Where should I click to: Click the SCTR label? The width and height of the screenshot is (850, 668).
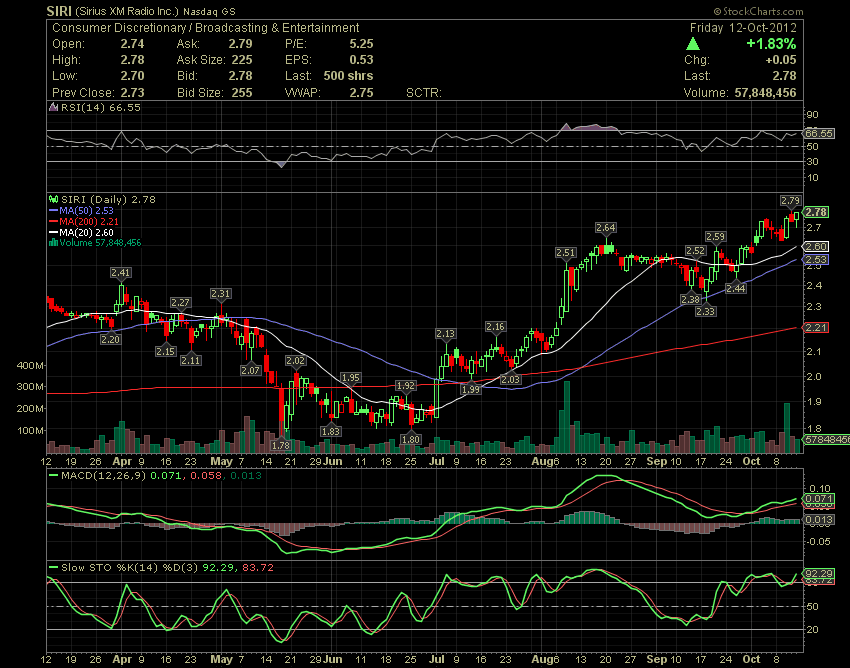[x=424, y=93]
